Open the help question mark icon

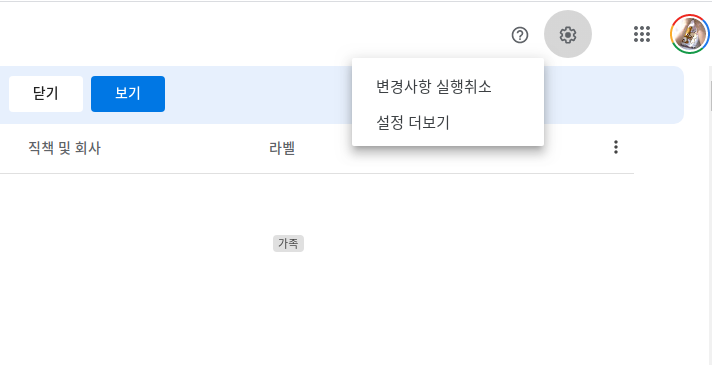point(519,35)
